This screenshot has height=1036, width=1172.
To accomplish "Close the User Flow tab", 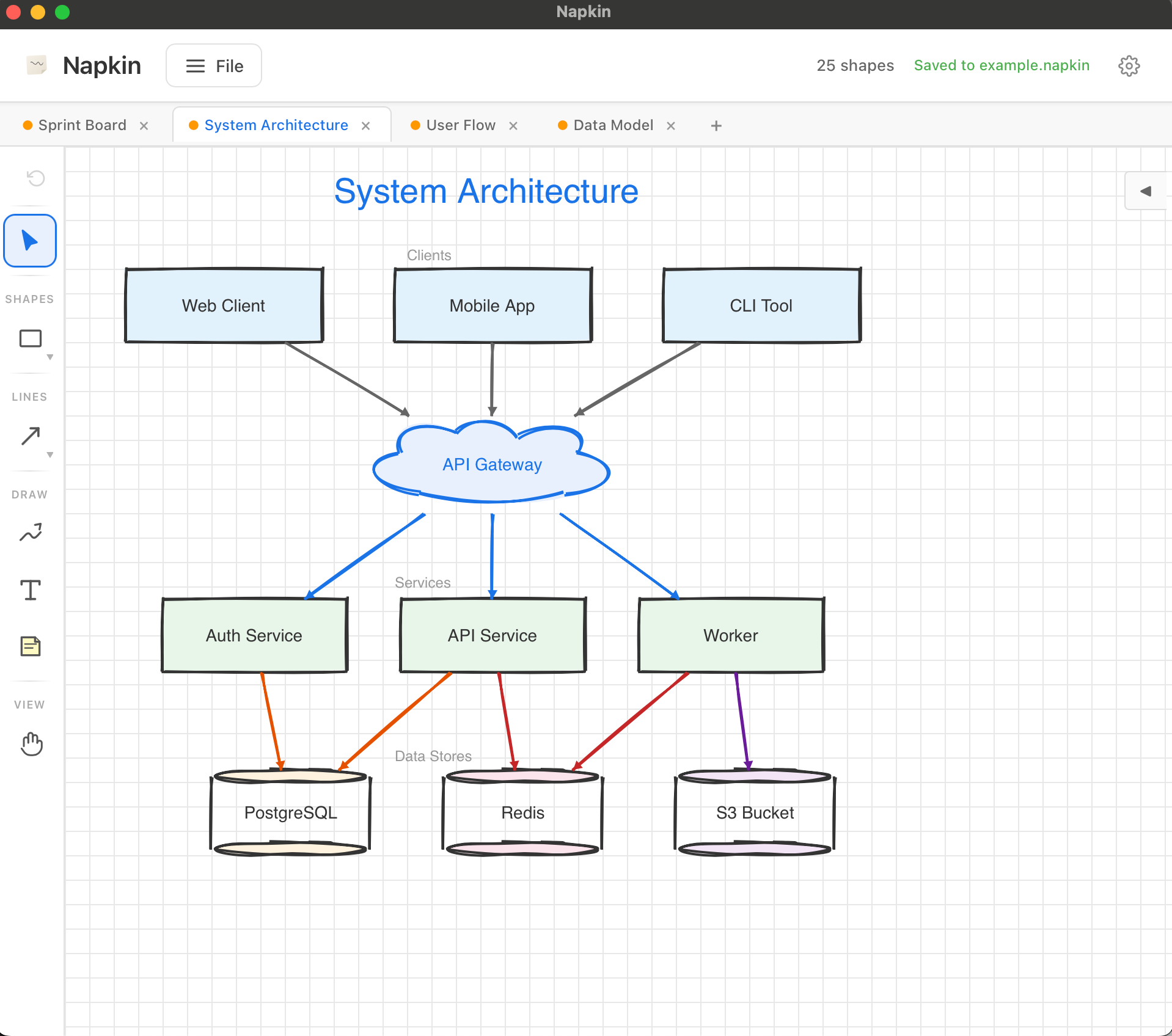I will 514,125.
